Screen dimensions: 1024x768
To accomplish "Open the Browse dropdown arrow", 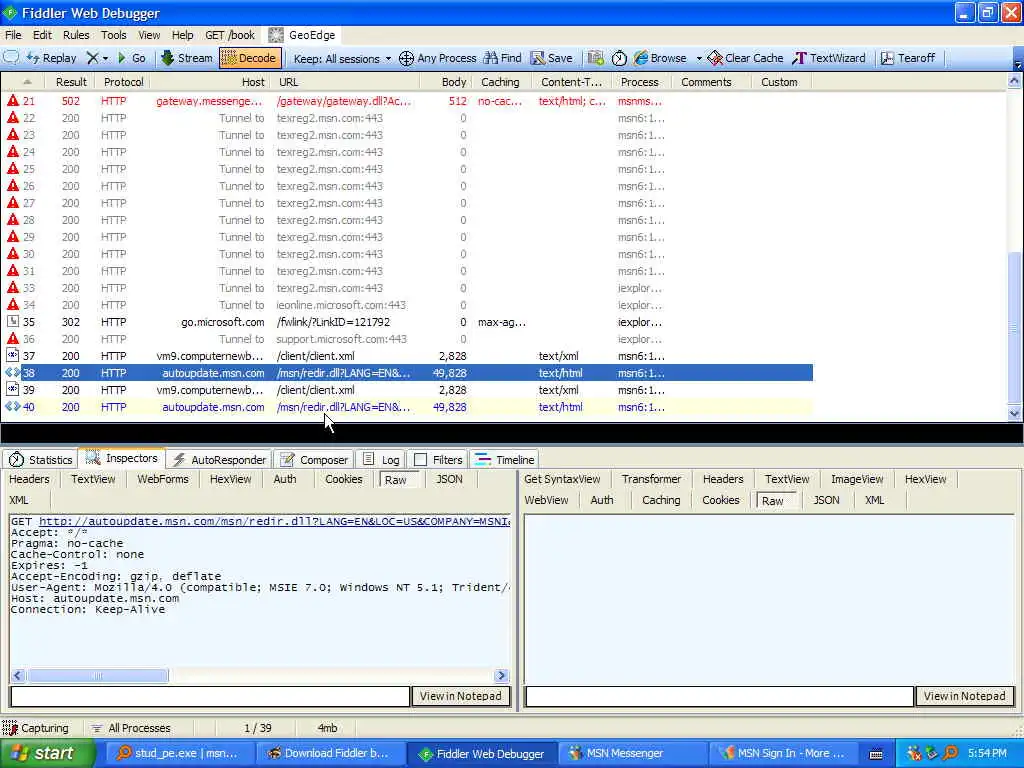I will click(699, 58).
